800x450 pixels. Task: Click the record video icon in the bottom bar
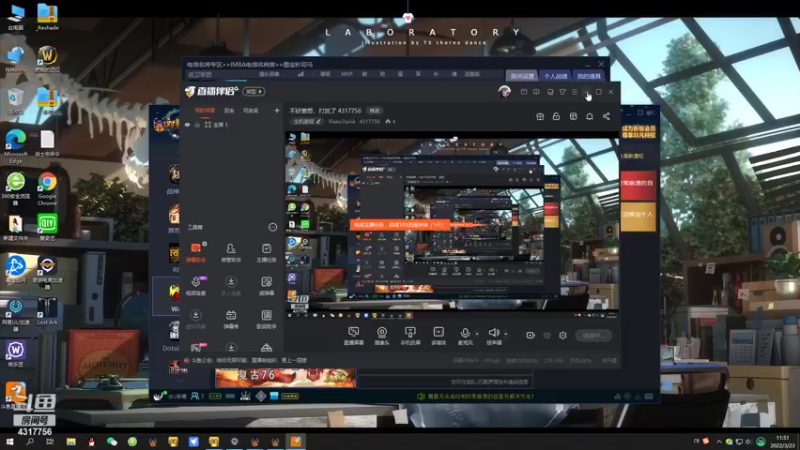pos(531,335)
